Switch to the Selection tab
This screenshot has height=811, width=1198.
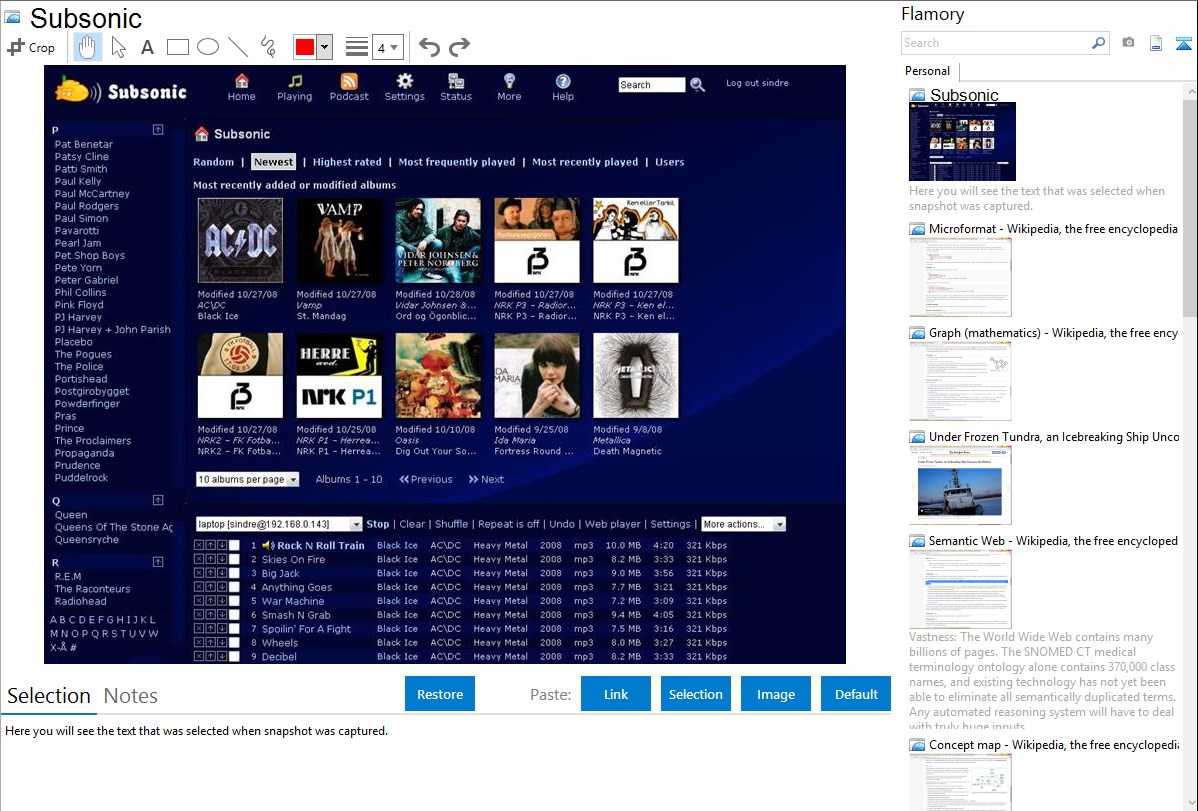click(49, 696)
